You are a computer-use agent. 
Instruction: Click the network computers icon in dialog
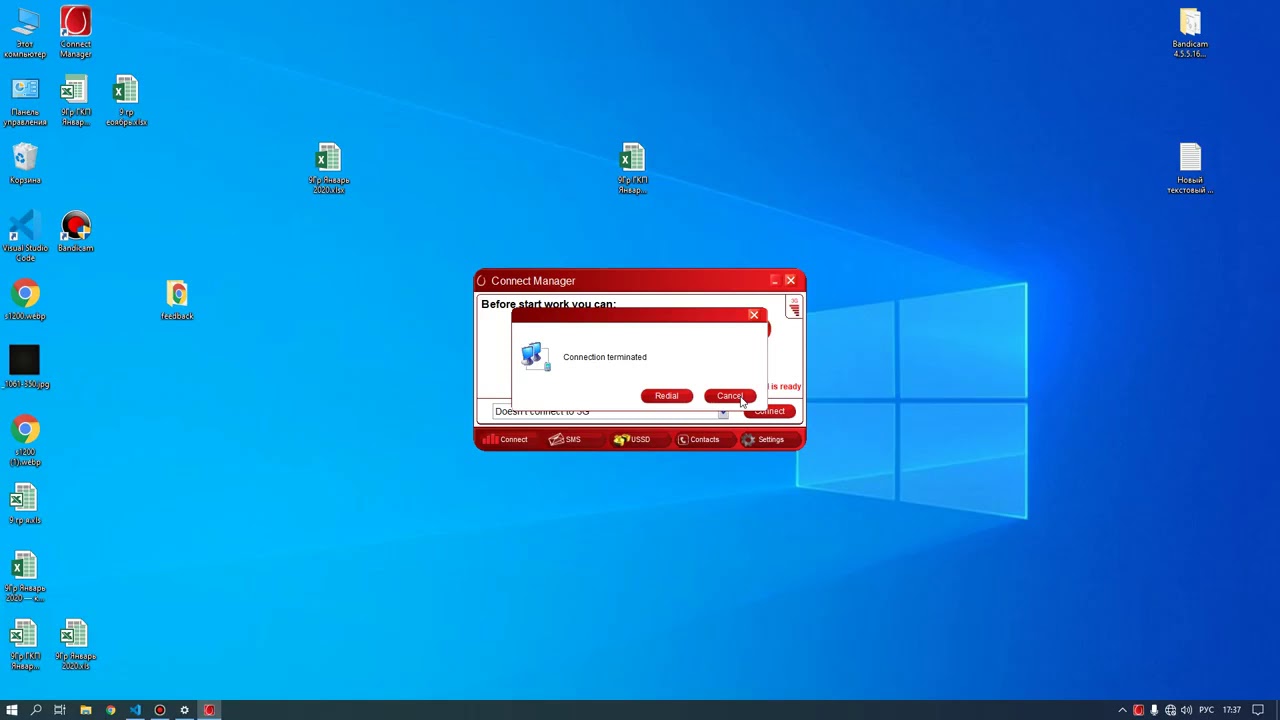[536, 356]
